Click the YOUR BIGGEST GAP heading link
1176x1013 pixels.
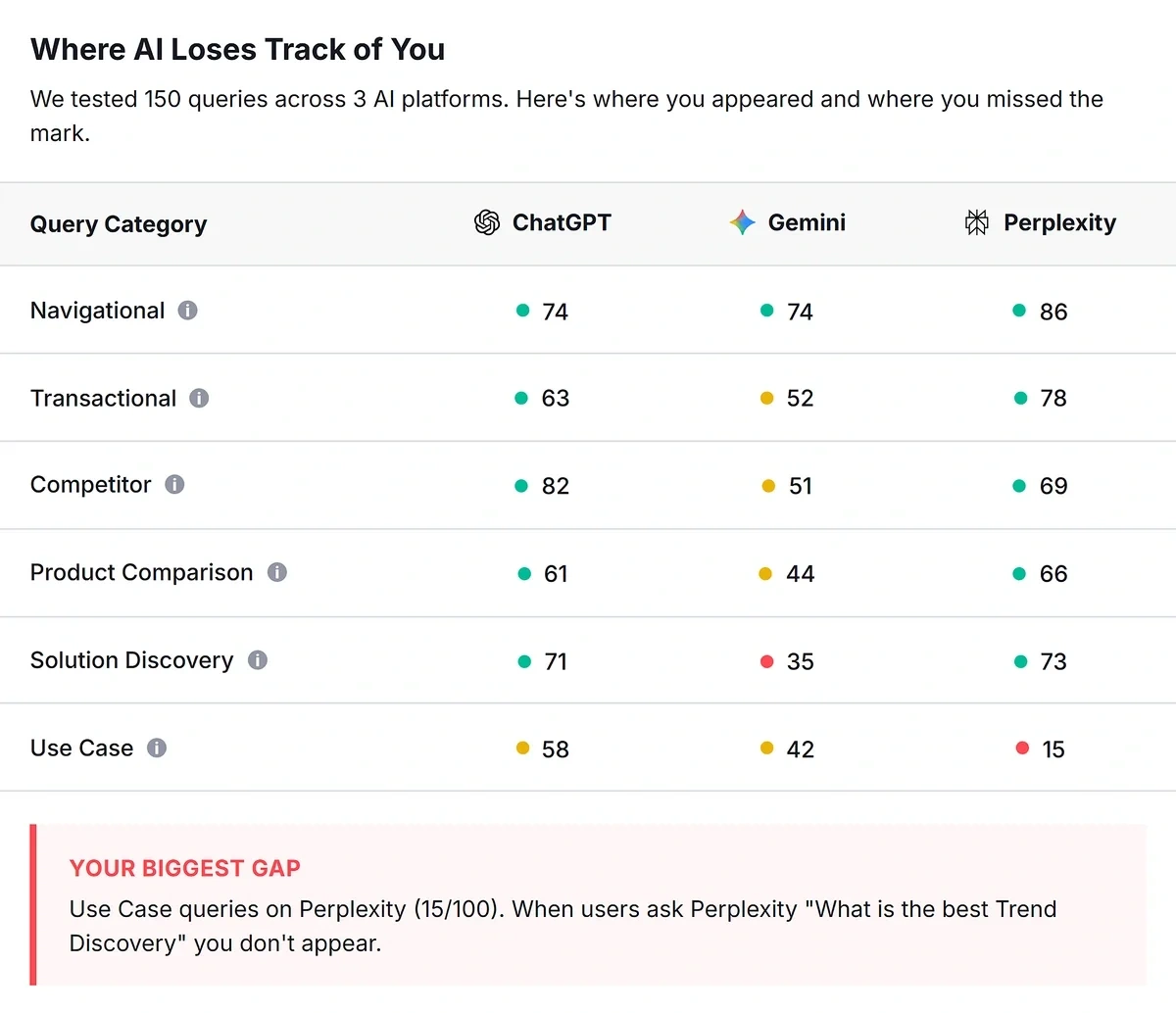click(x=184, y=868)
